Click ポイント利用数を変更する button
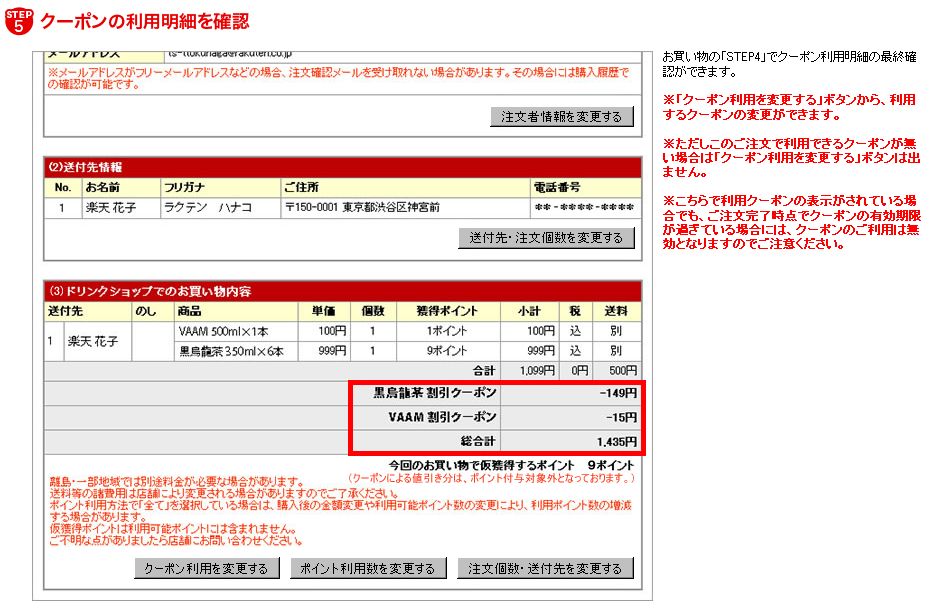 pyautogui.click(x=368, y=569)
